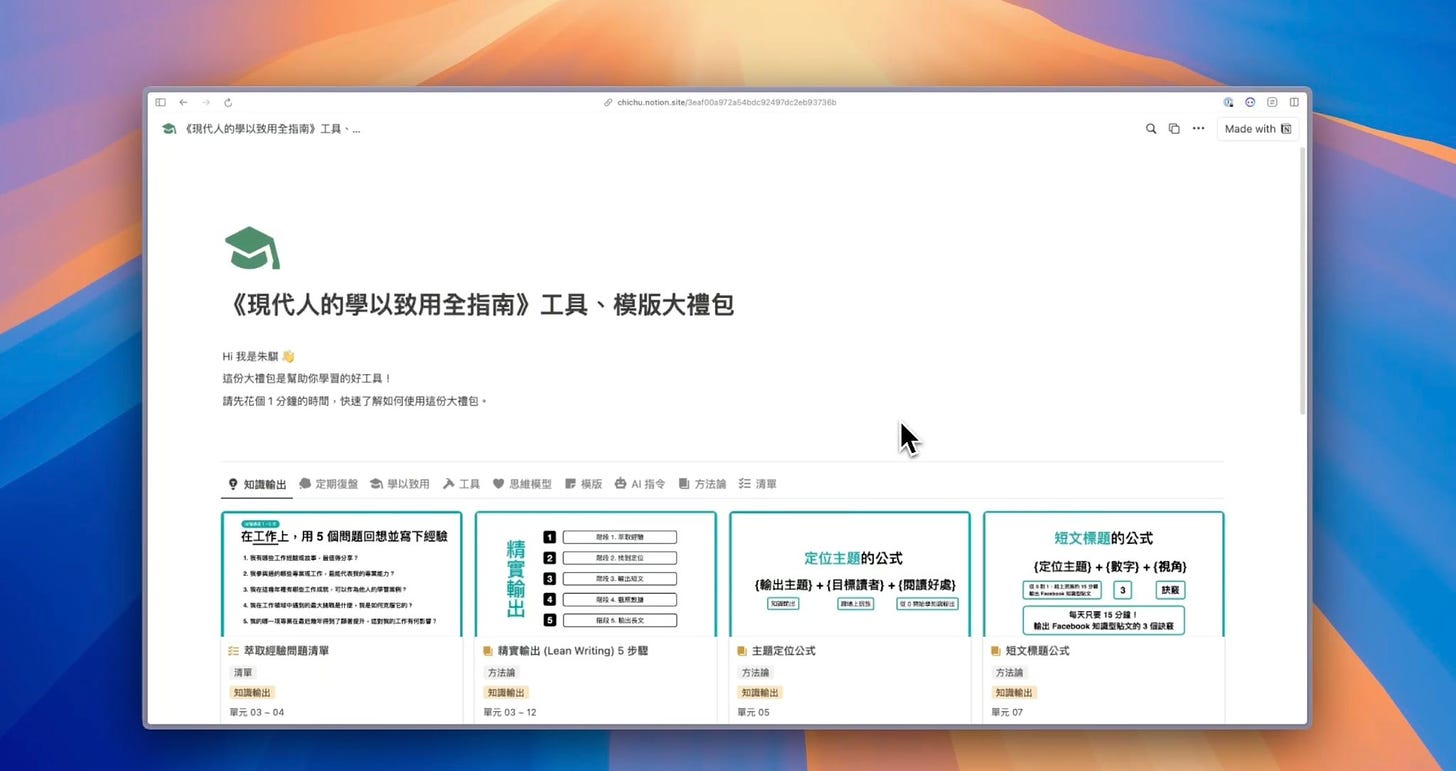Click the duplicate page icon
The width and height of the screenshot is (1456, 771).
click(1174, 129)
